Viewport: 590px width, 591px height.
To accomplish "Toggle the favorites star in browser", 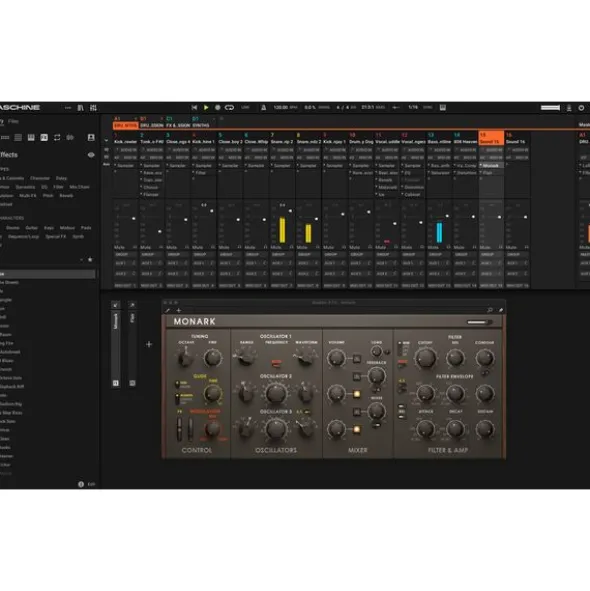I will [90, 260].
